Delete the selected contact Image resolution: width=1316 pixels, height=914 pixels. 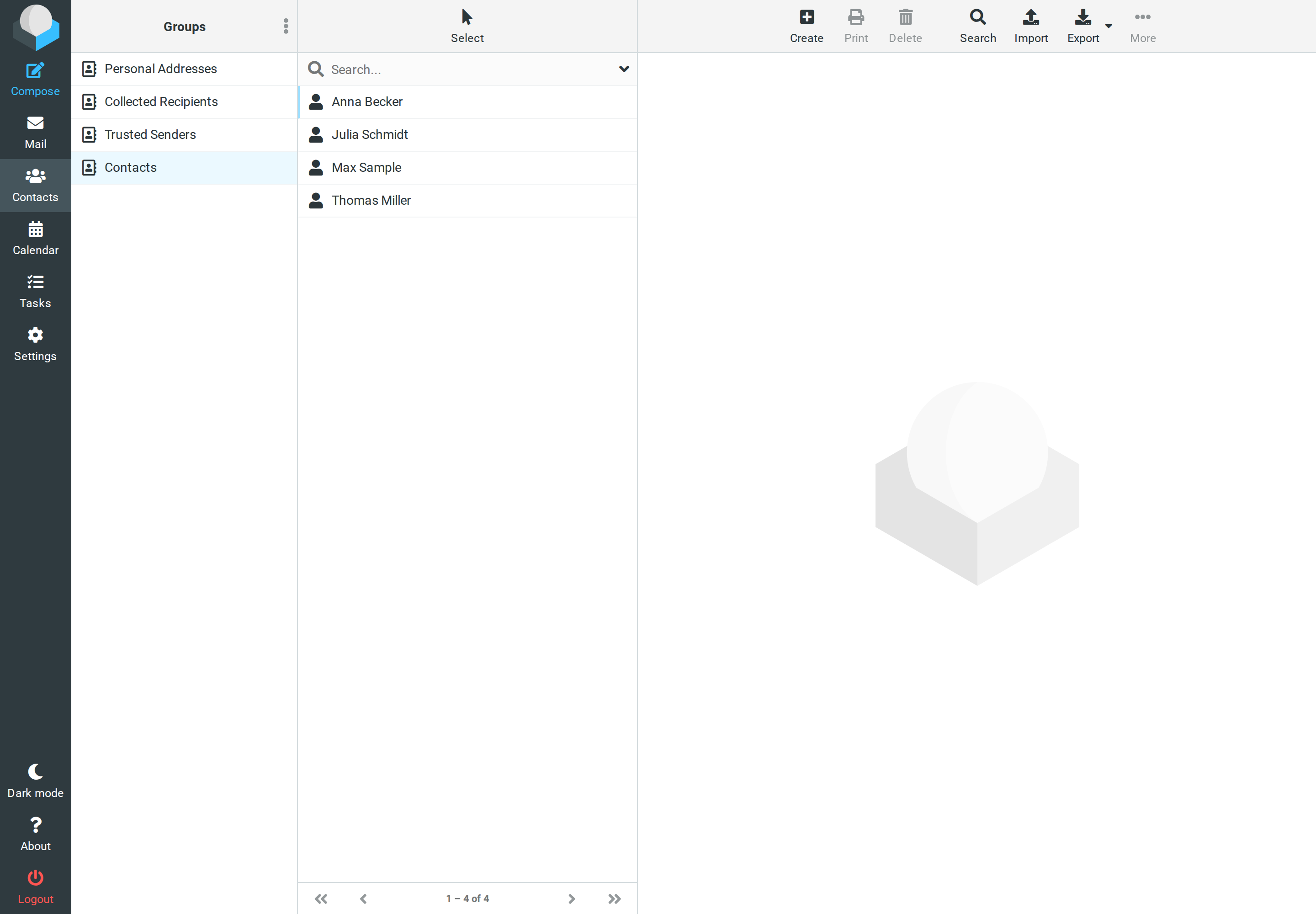905,27
